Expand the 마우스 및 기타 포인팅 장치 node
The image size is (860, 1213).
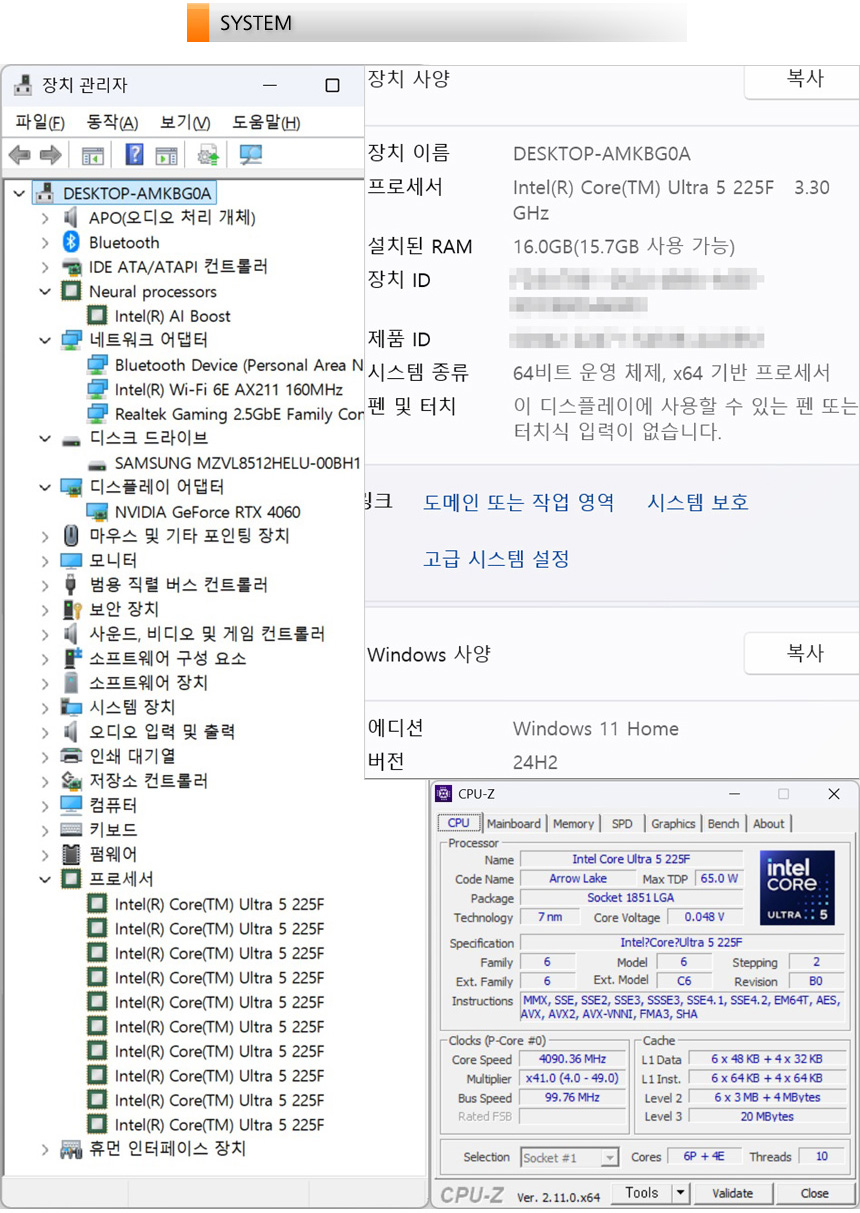pos(45,536)
